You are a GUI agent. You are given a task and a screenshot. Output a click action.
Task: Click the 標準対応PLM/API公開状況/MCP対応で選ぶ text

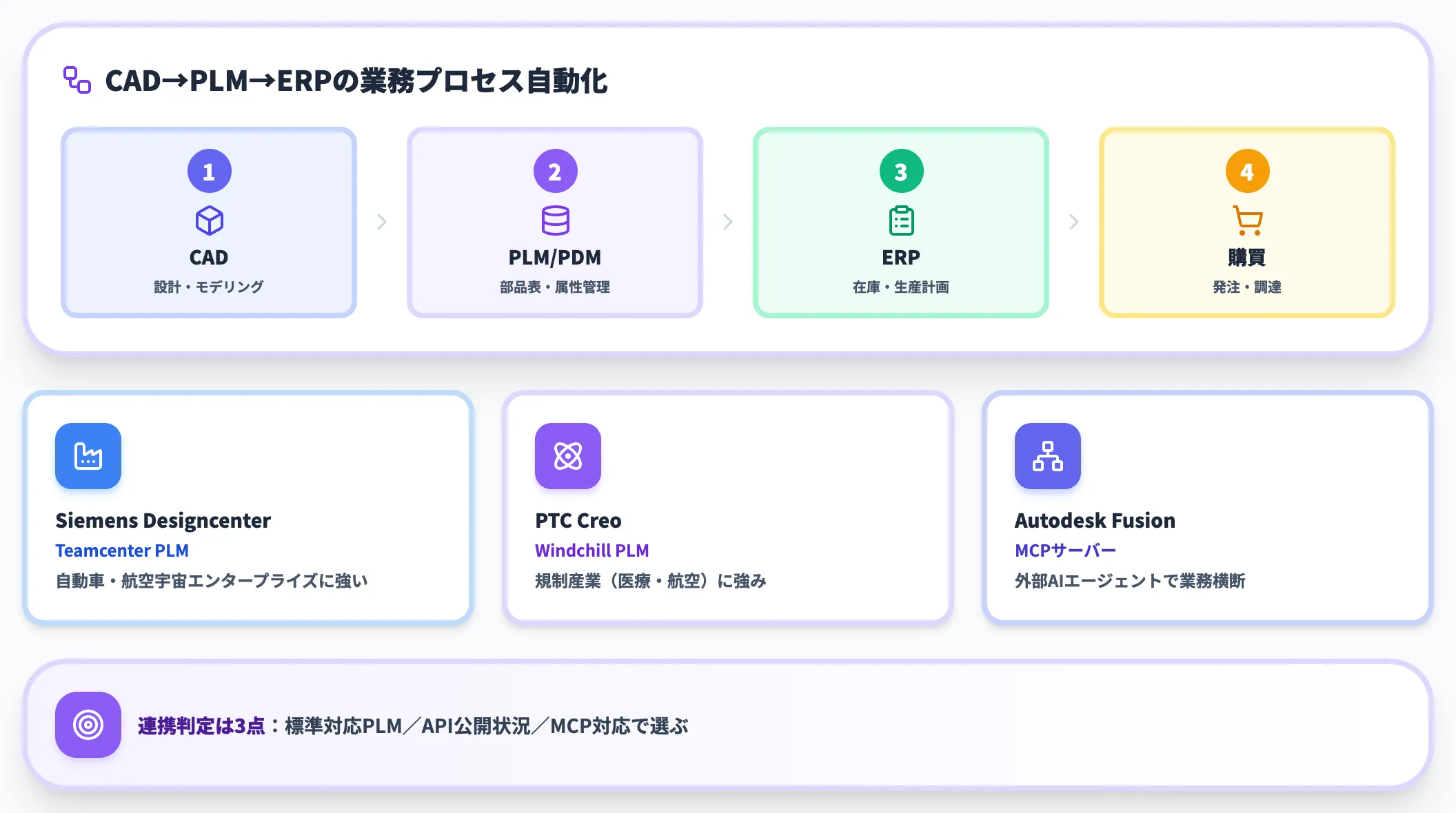pos(487,725)
